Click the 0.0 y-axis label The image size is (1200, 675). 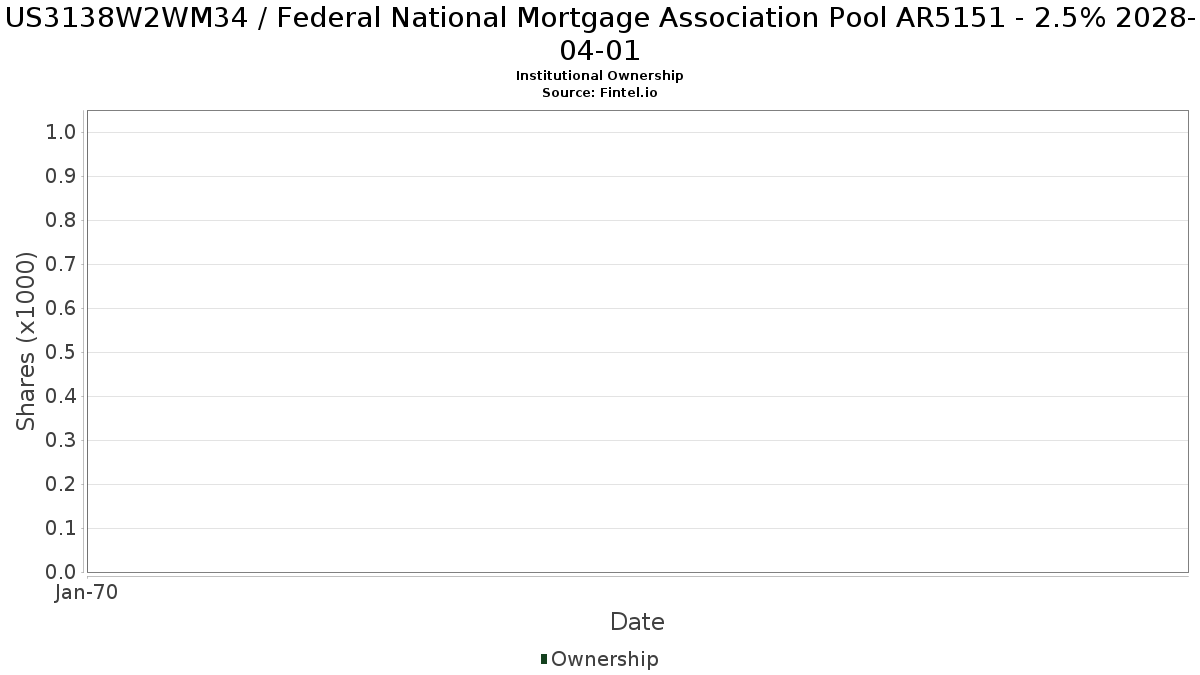click(x=62, y=573)
